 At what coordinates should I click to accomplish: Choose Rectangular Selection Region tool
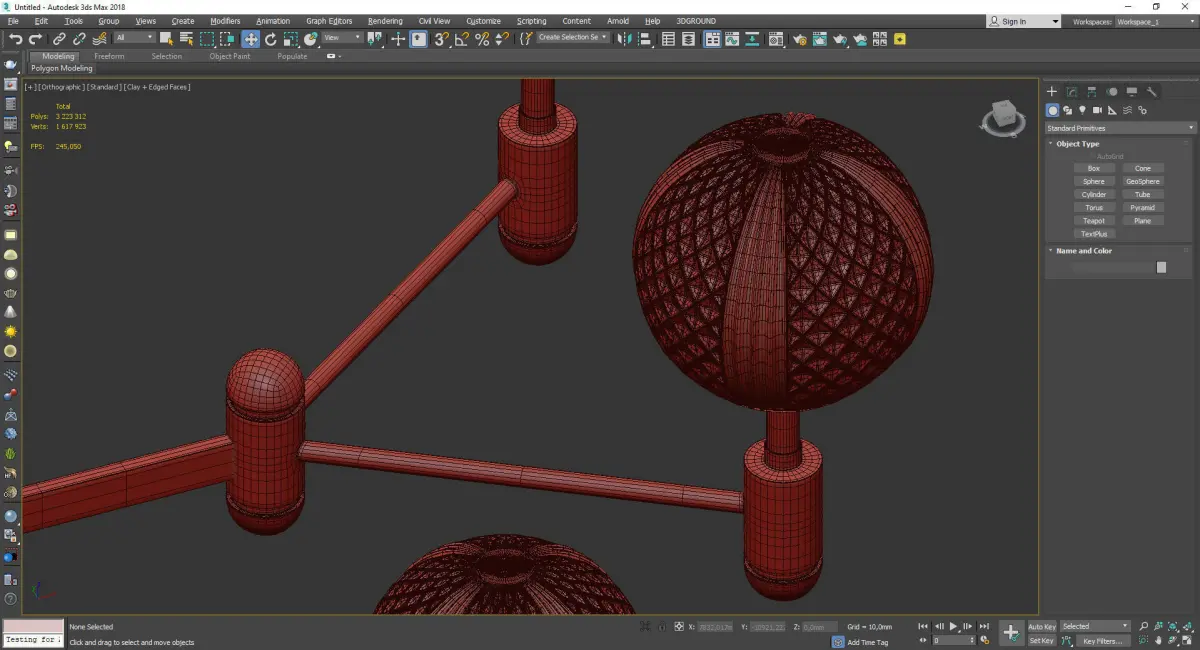click(x=207, y=39)
